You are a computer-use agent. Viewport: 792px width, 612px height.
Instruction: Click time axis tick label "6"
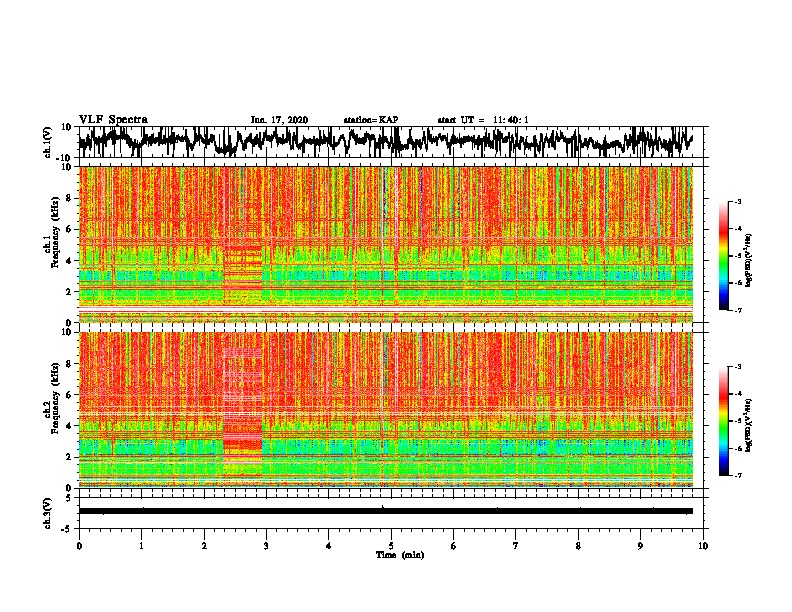454,546
